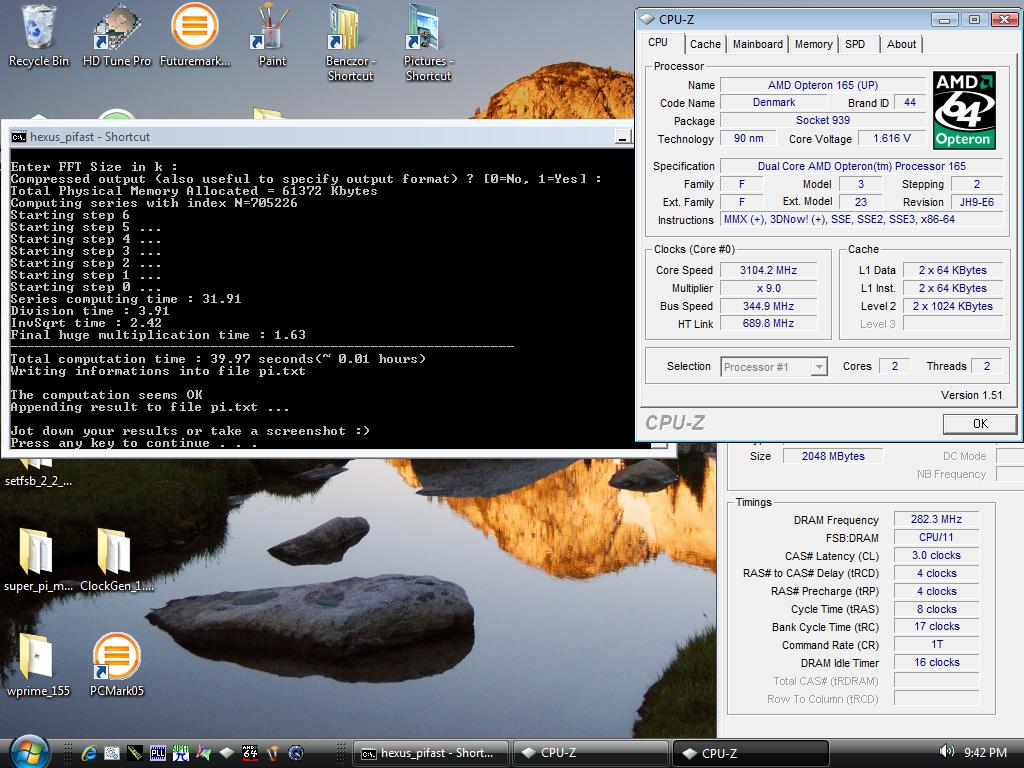Open the Recycle Bin desktop icon

[x=39, y=36]
